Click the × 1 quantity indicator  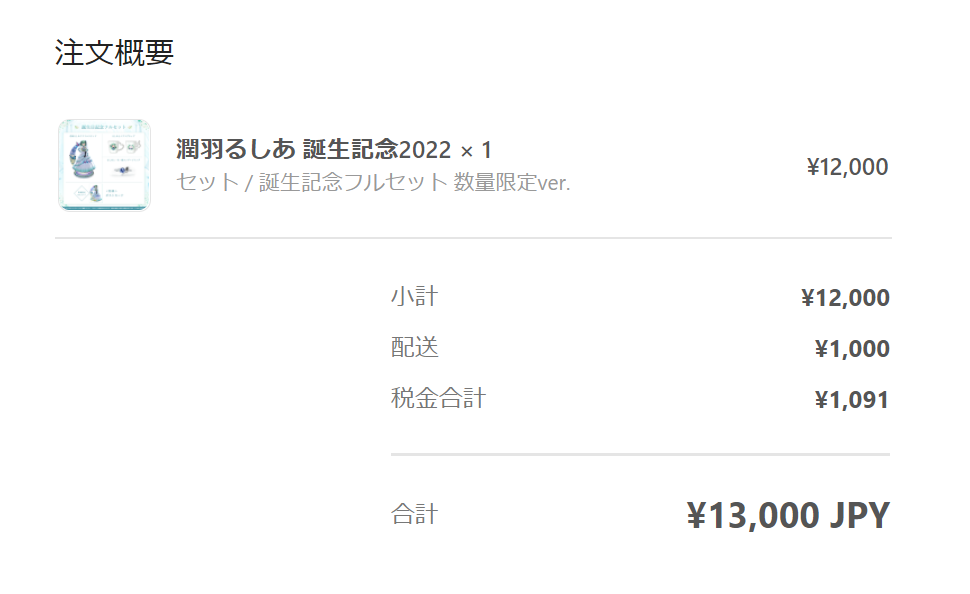tap(476, 151)
